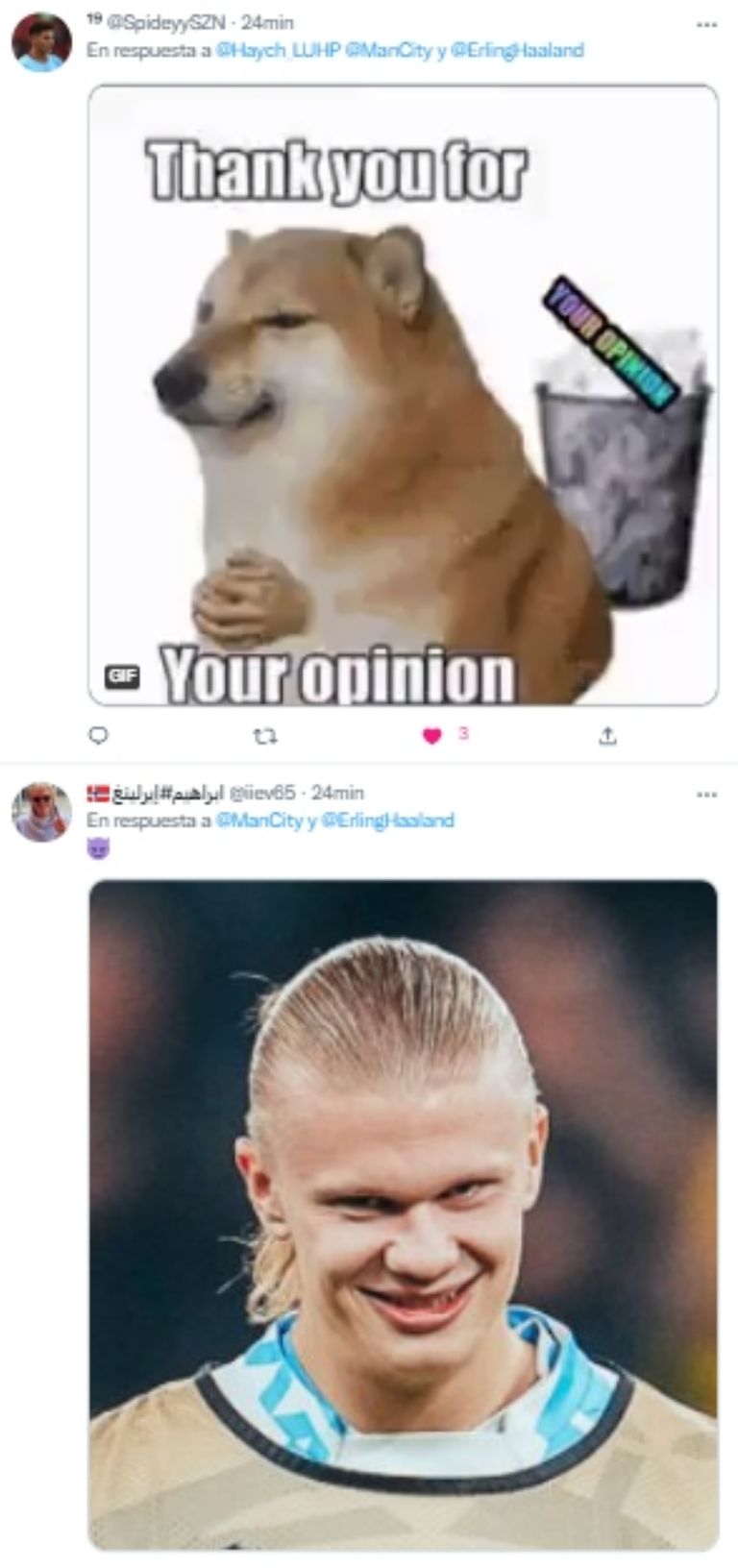Open more options on SpideyySZN tweet
The image size is (738, 1568).
pyautogui.click(x=706, y=24)
